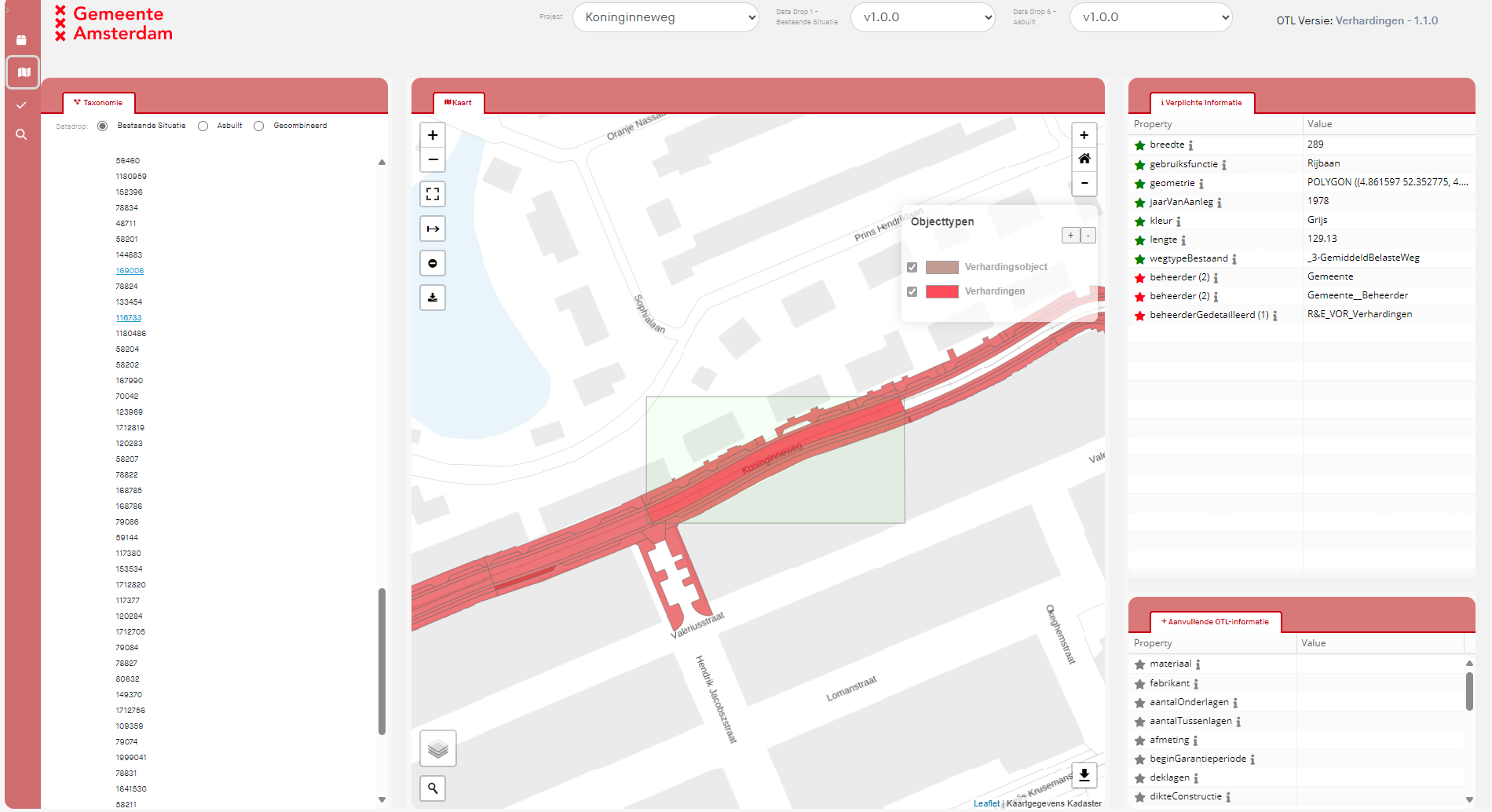The image size is (1492, 812).
Task: Zoom out with right map minus button
Action: pos(1084,183)
